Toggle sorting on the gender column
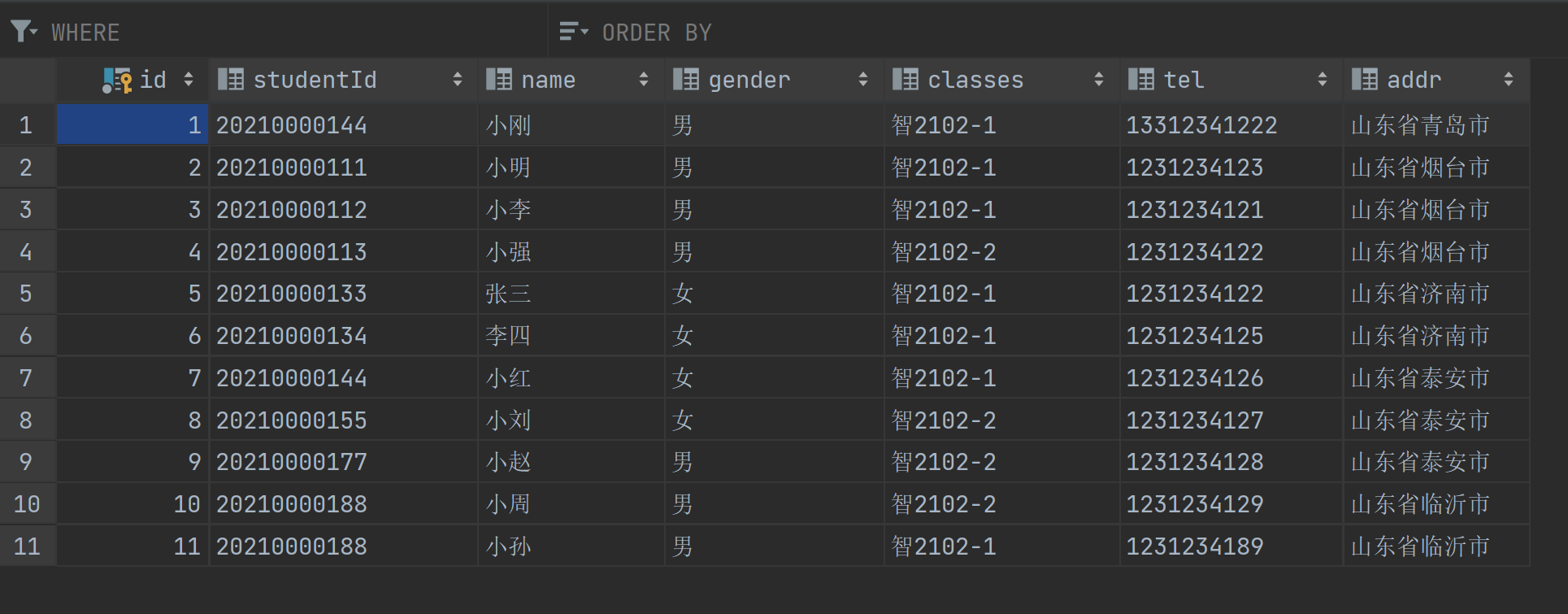The width and height of the screenshot is (1568, 614). [x=864, y=79]
